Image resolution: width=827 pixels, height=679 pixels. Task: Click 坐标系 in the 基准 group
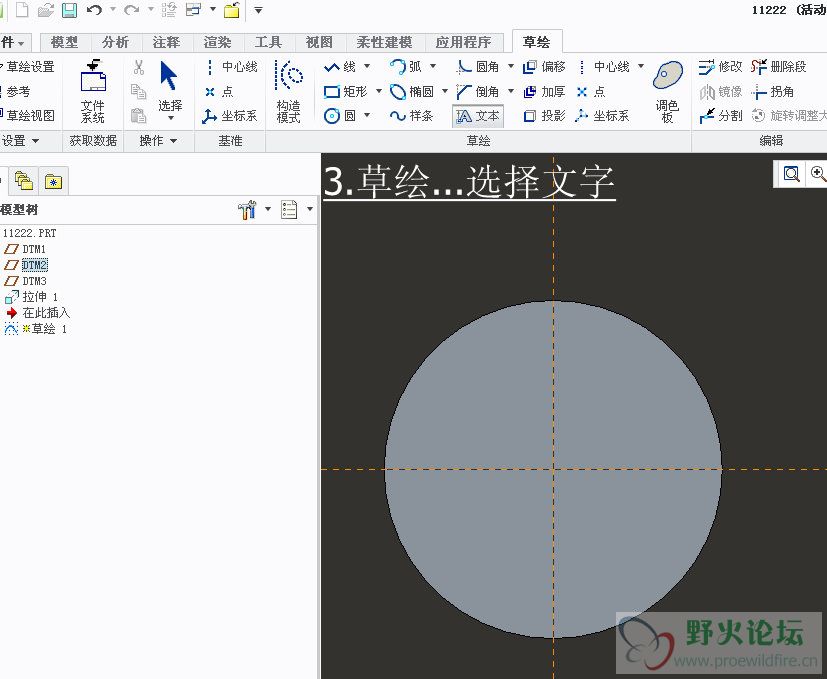pos(230,116)
